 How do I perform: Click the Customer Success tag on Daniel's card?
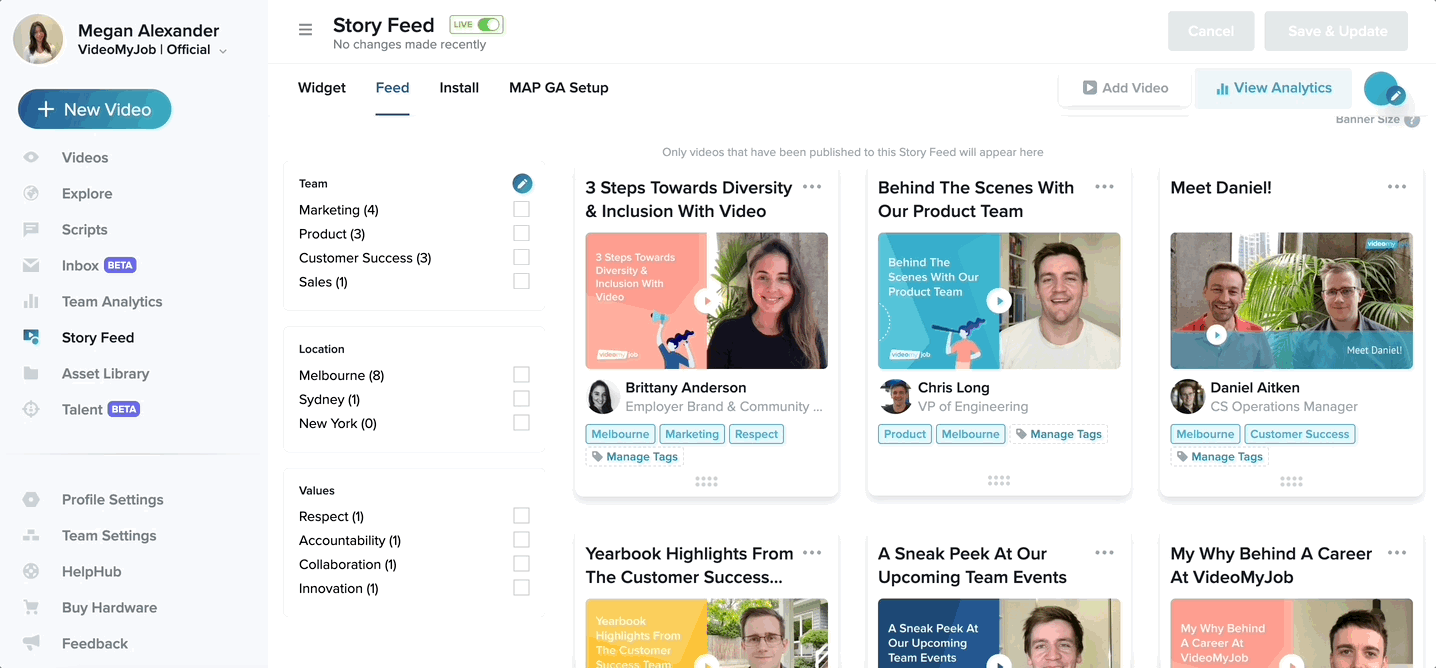pyautogui.click(x=1300, y=434)
